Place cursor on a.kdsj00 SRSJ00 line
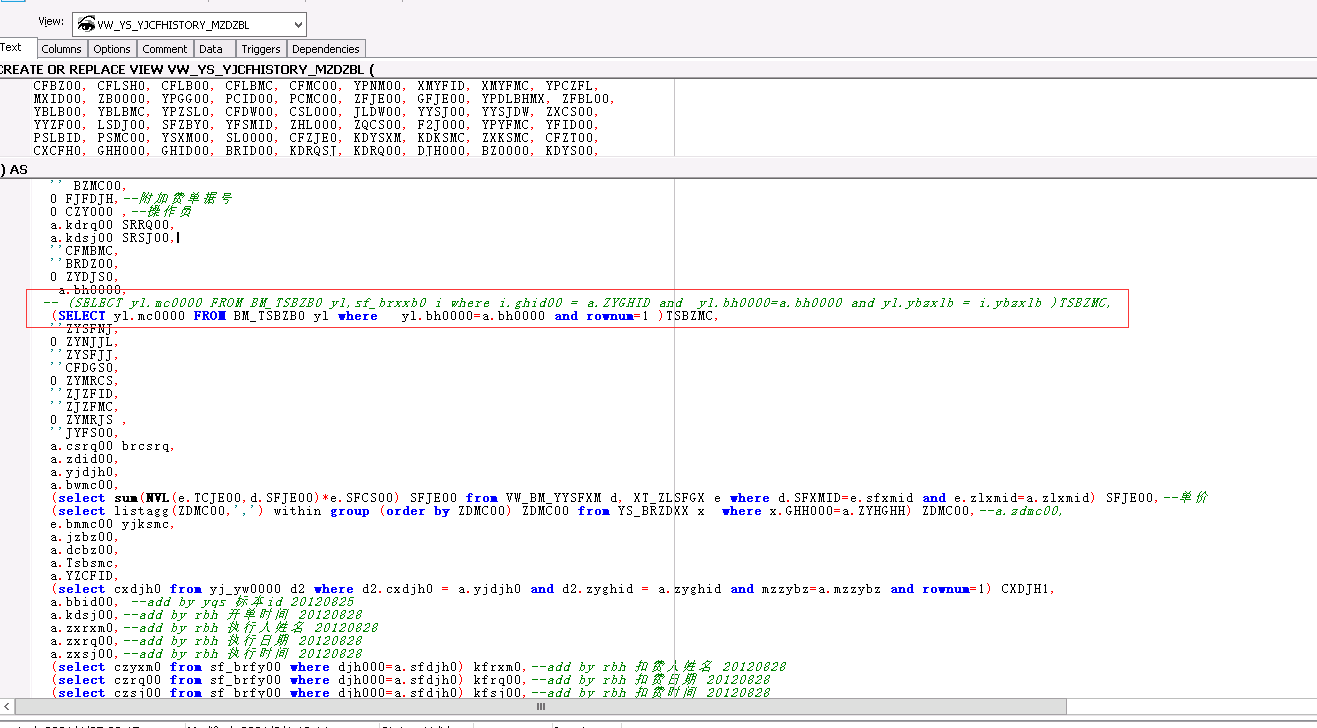 tap(112, 238)
